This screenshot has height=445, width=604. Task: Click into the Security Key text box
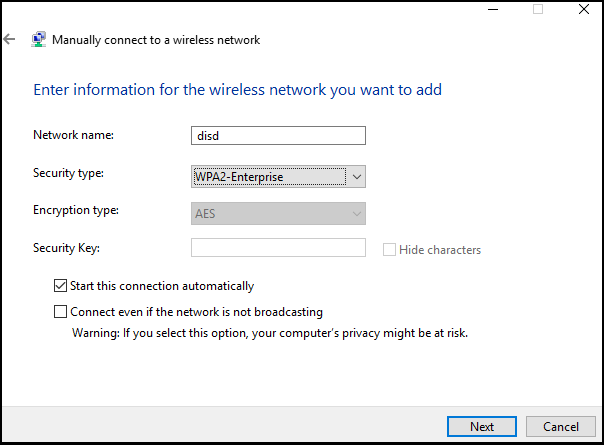(x=278, y=248)
